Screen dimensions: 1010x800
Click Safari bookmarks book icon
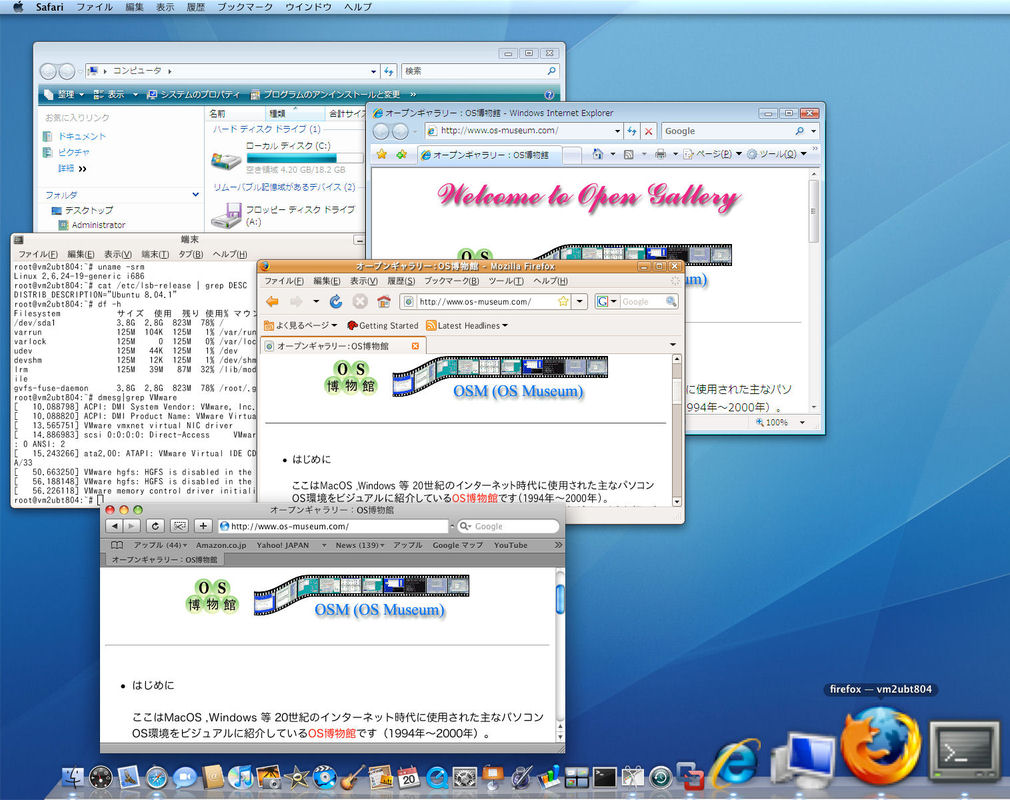tap(117, 545)
